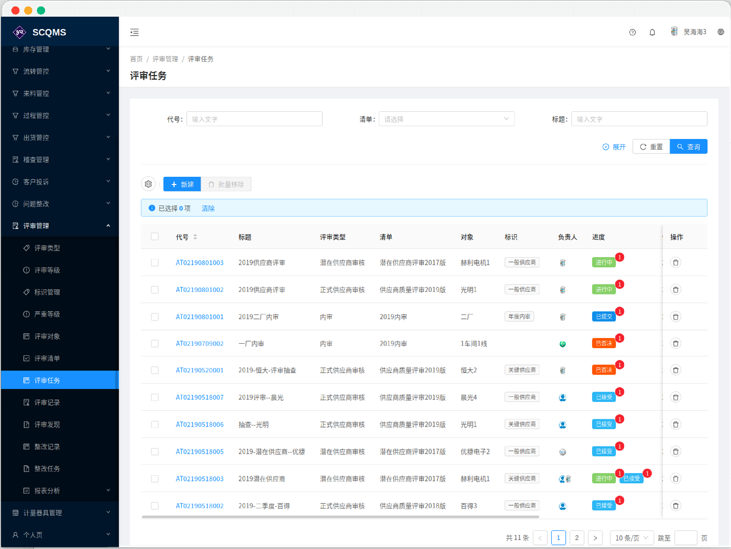This screenshot has height=549, width=731.
Task: Click the green 负责人 avatar in row AT02190709002
Action: pyautogui.click(x=563, y=344)
